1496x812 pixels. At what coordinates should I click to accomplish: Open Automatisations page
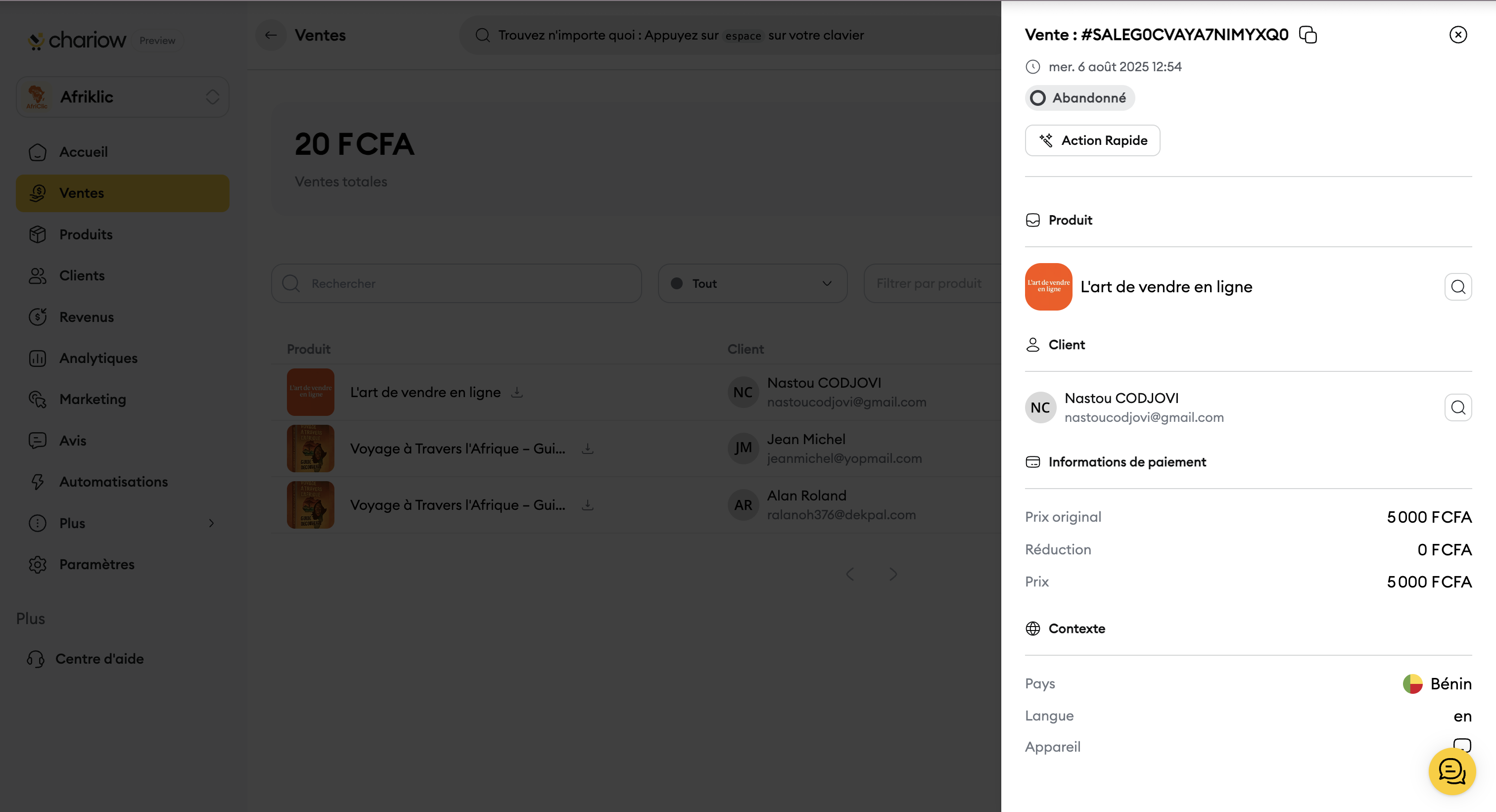(x=123, y=482)
